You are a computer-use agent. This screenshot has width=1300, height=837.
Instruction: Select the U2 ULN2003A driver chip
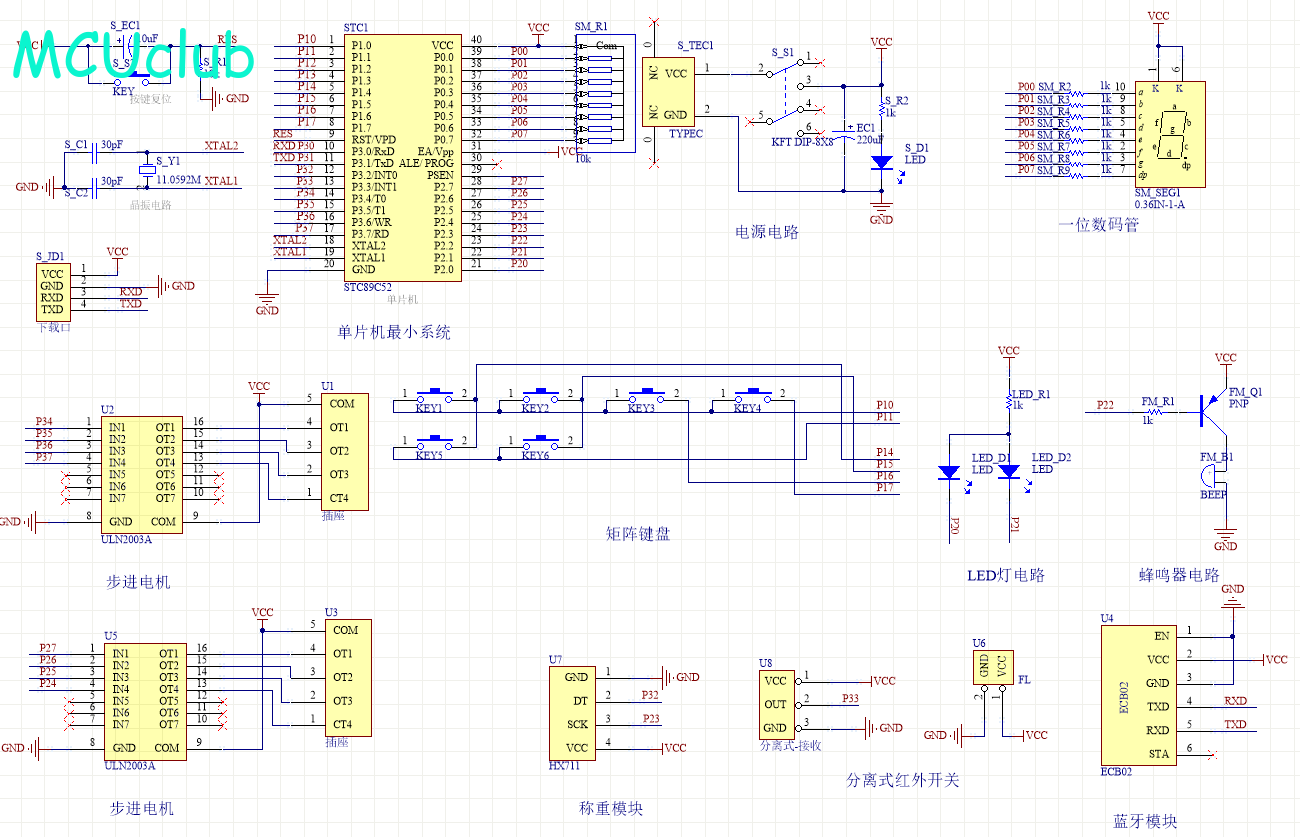tap(144, 475)
